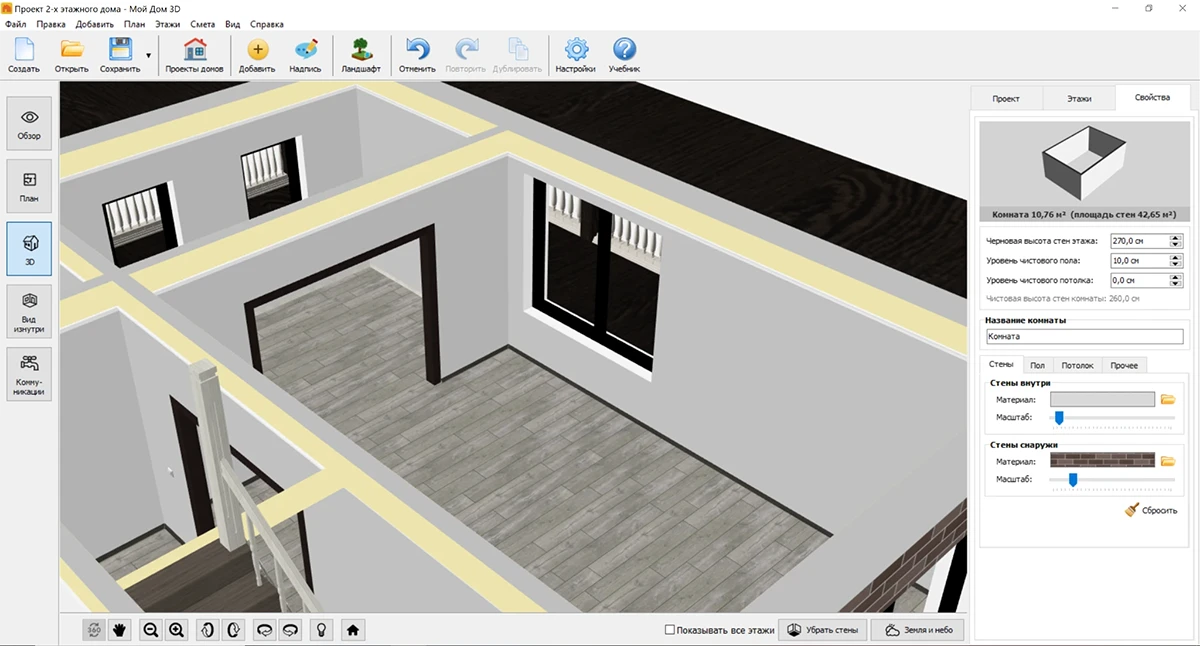1200x646 pixels.
Task: Switch to the План view mode
Action: point(29,186)
